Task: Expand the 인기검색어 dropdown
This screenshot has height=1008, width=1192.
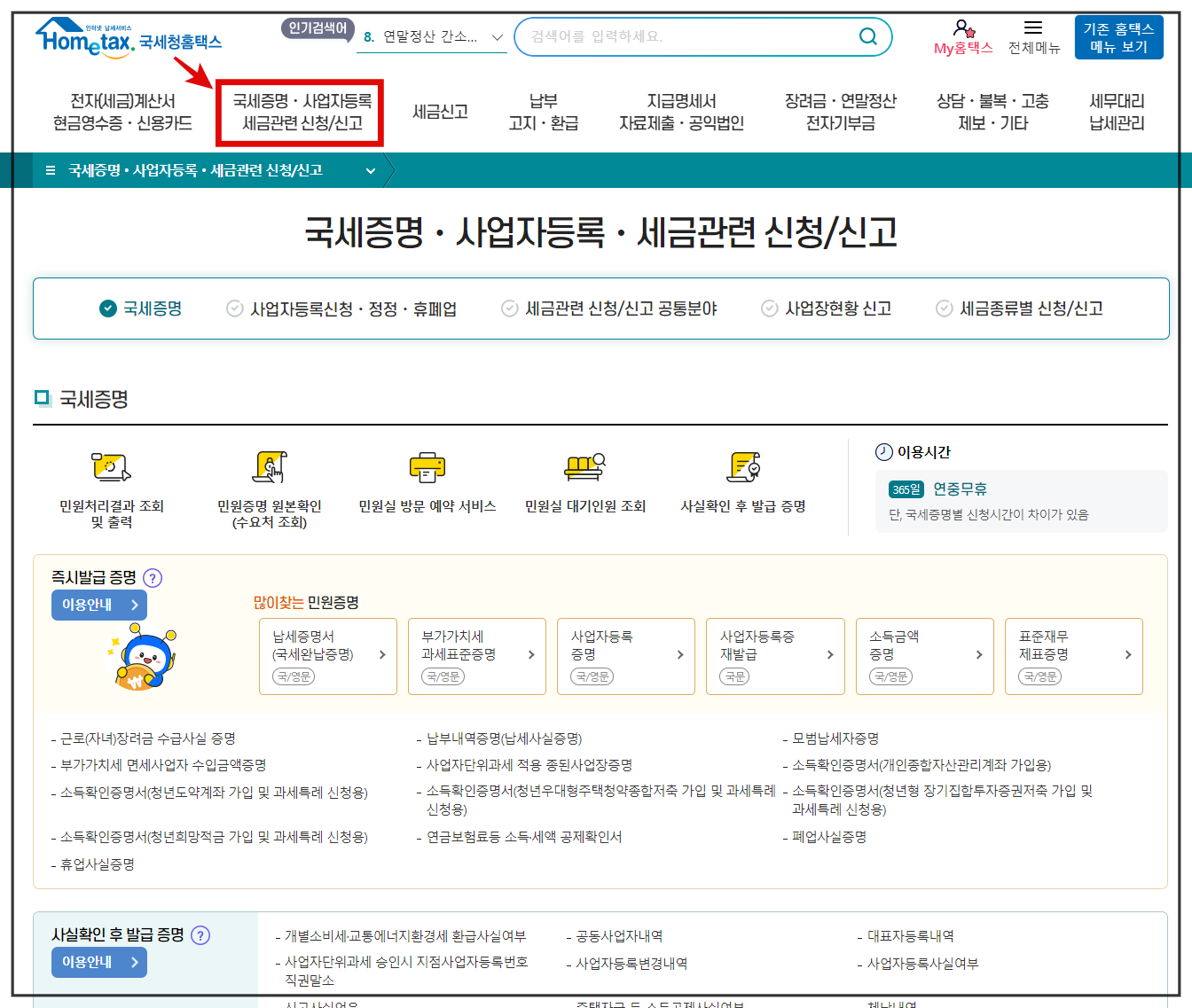Action: click(496, 36)
